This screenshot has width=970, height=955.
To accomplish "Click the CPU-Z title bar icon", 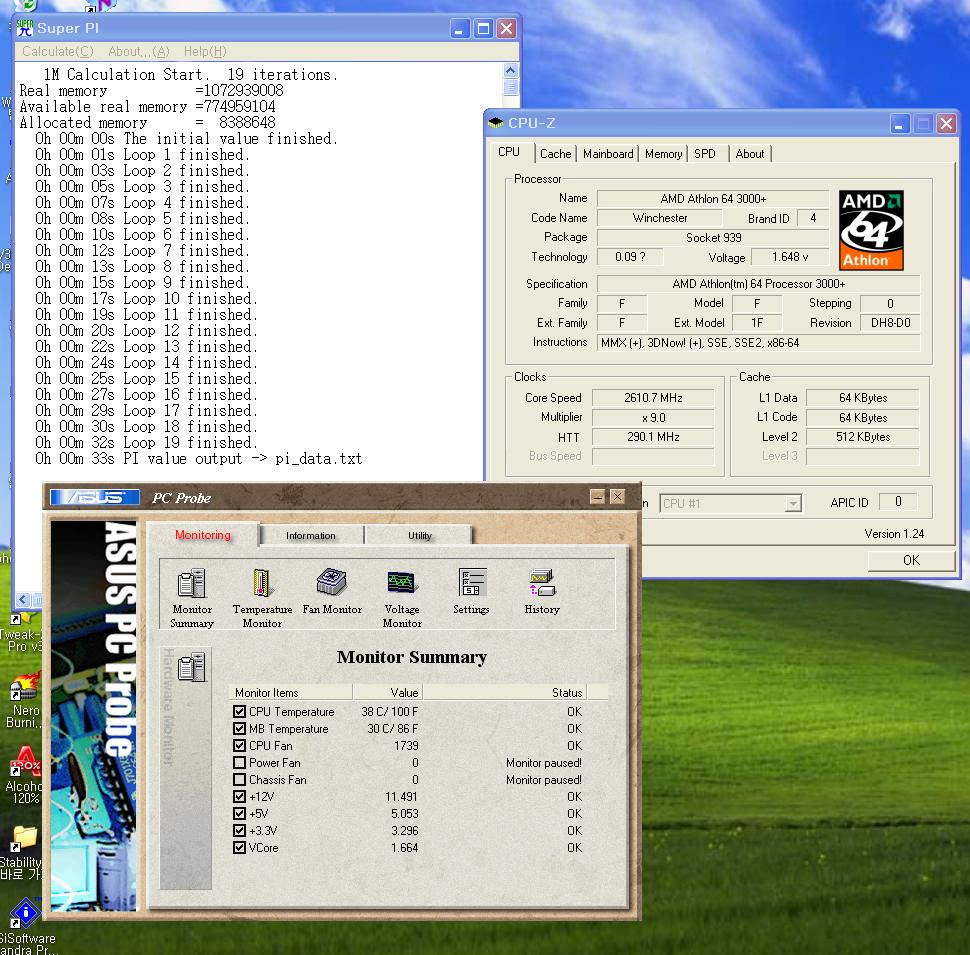I will coord(496,122).
